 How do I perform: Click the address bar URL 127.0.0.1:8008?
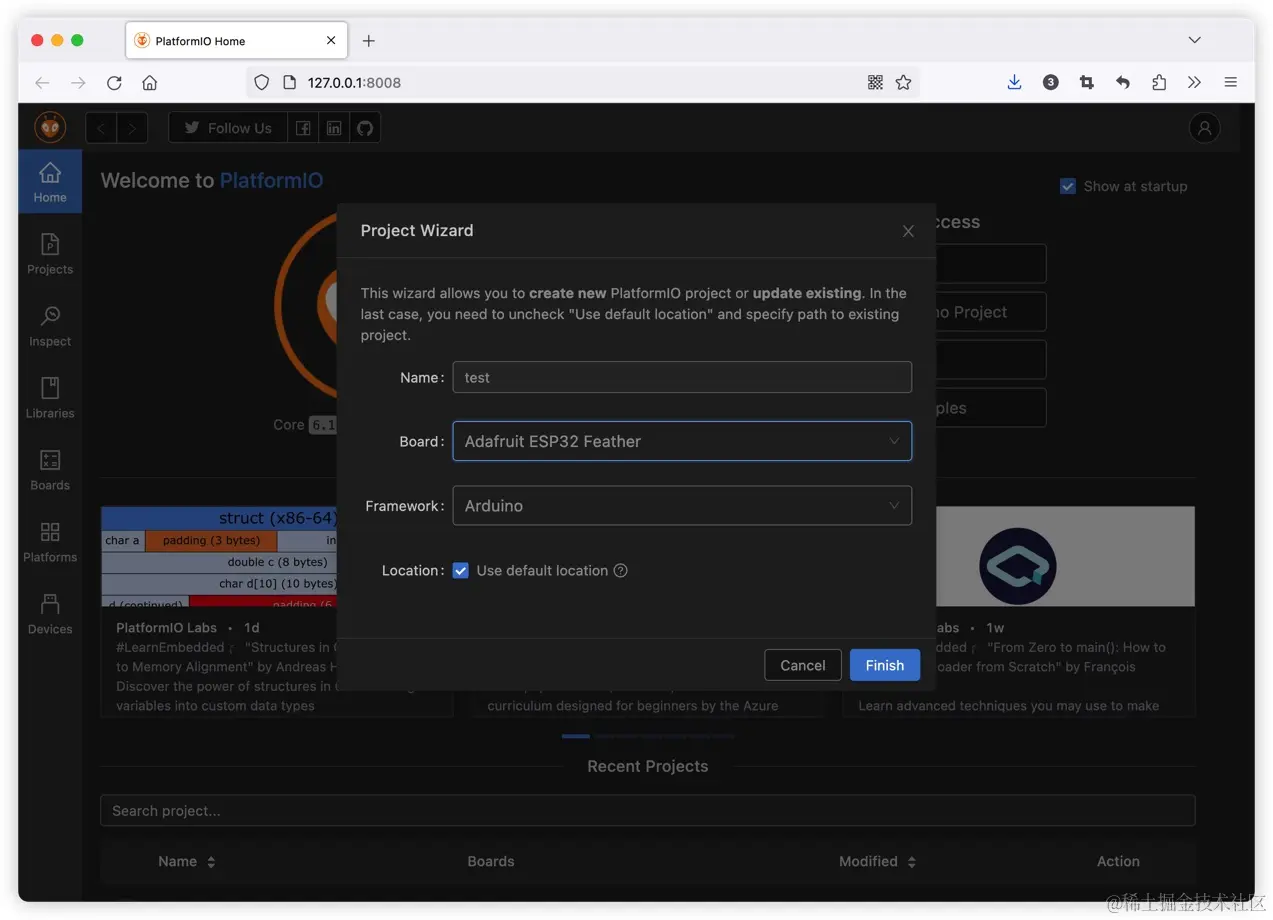354,83
